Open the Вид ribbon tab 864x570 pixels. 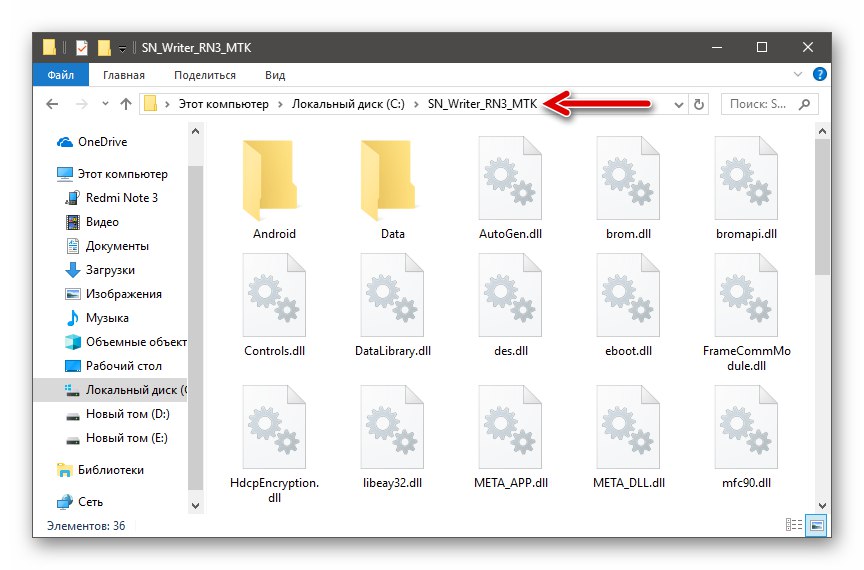(274, 75)
